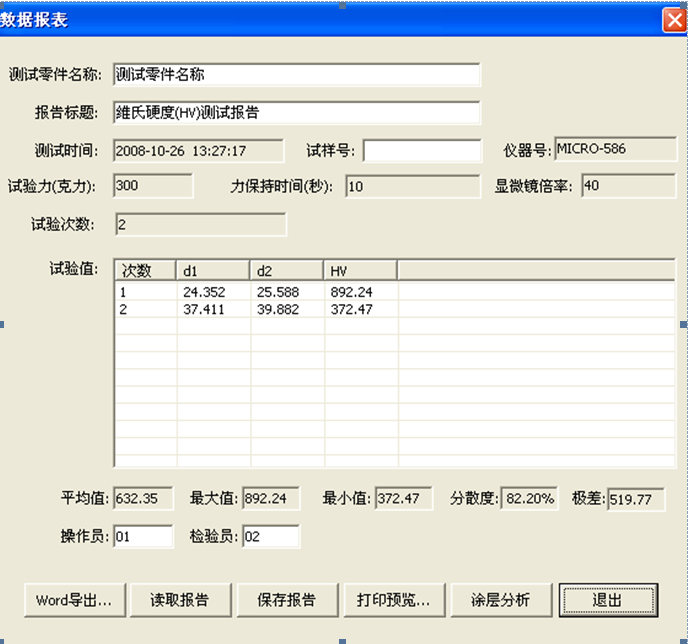688x644 pixels.
Task: Select the 操作员 field containing 01
Action: click(143, 537)
